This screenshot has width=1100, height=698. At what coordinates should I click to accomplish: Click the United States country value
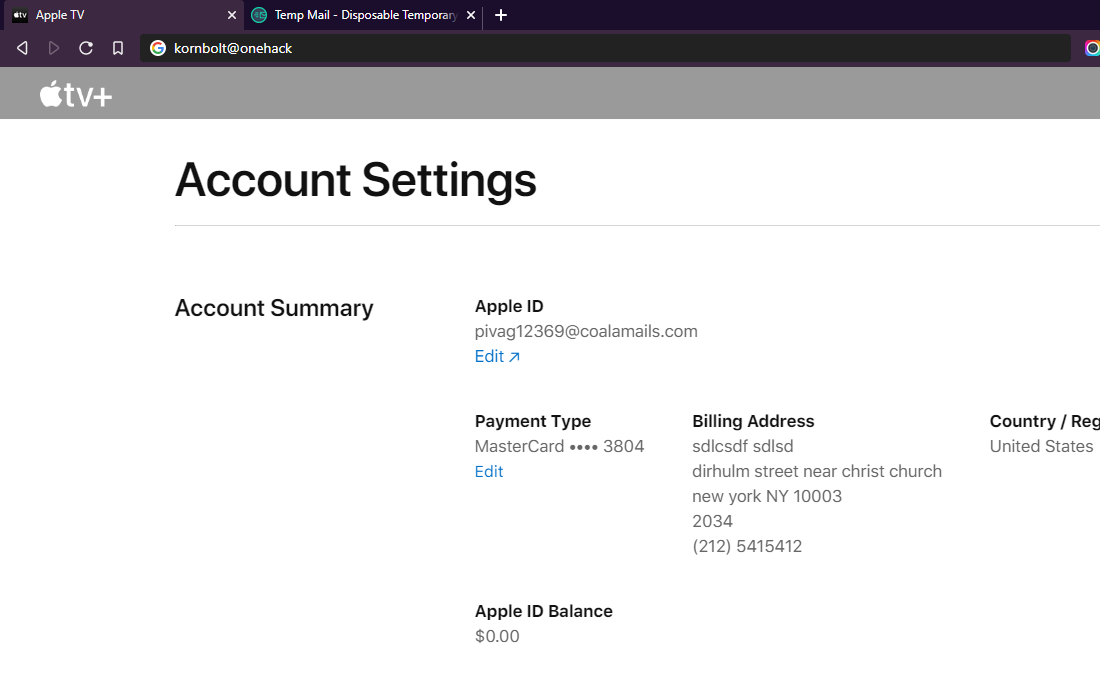pyautogui.click(x=1041, y=447)
